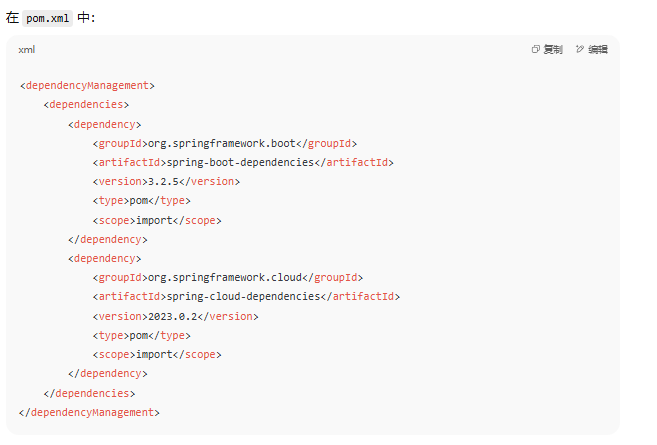657x445 pixels.
Task: Click the first pom type line
Action: (141, 201)
